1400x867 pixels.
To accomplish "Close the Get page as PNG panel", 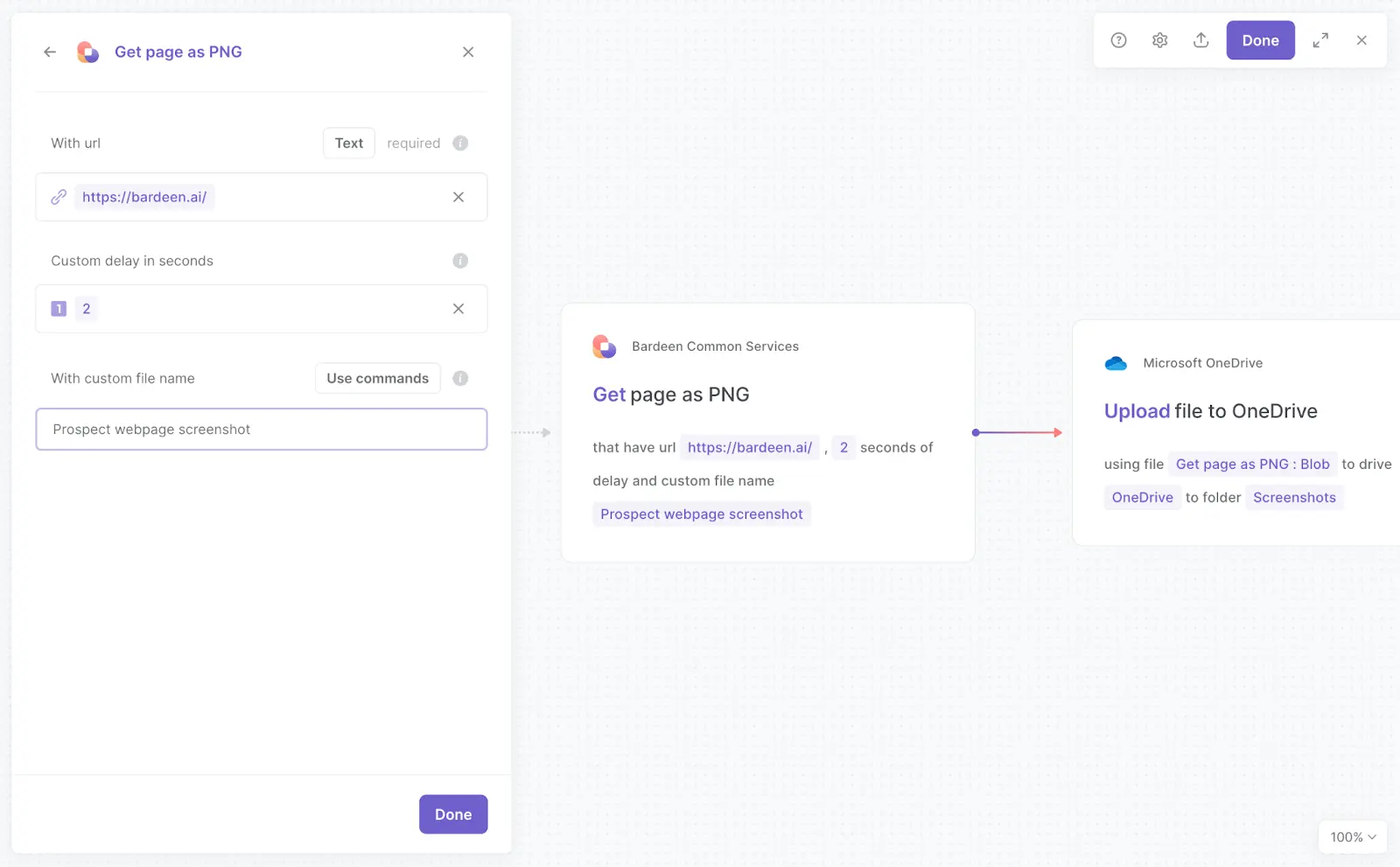I will click(x=468, y=52).
